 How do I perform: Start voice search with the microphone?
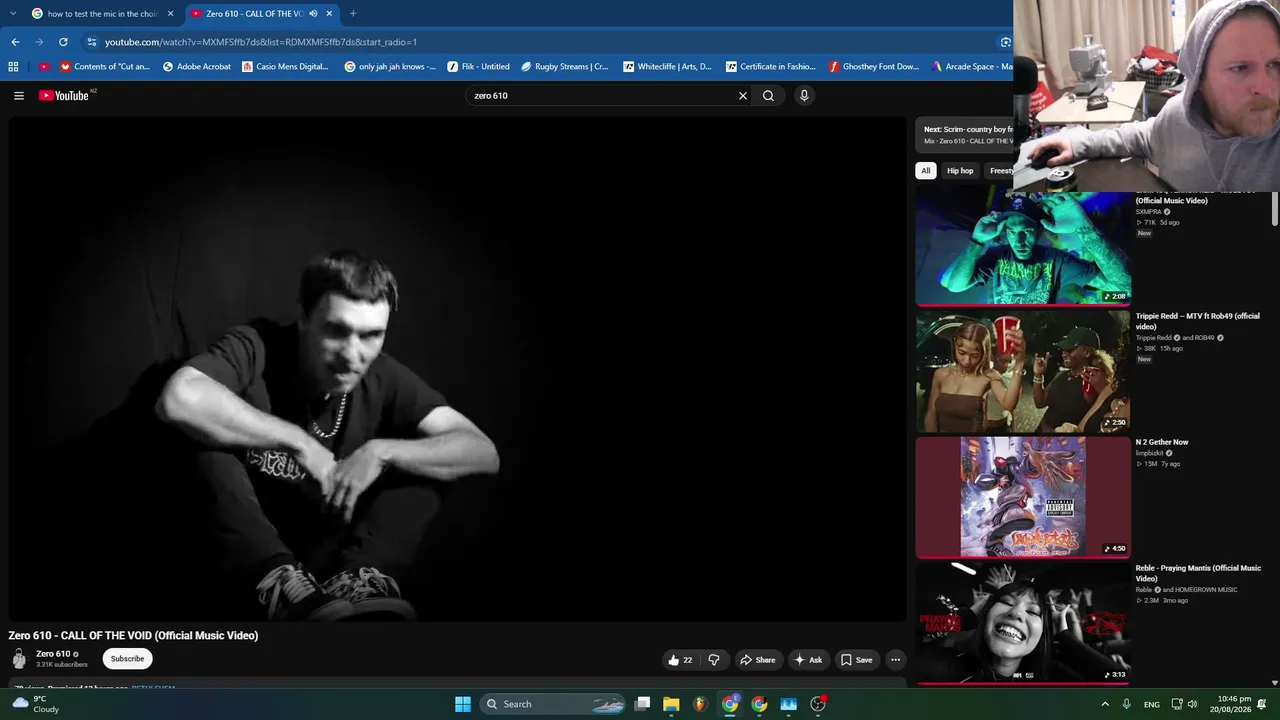coord(804,96)
